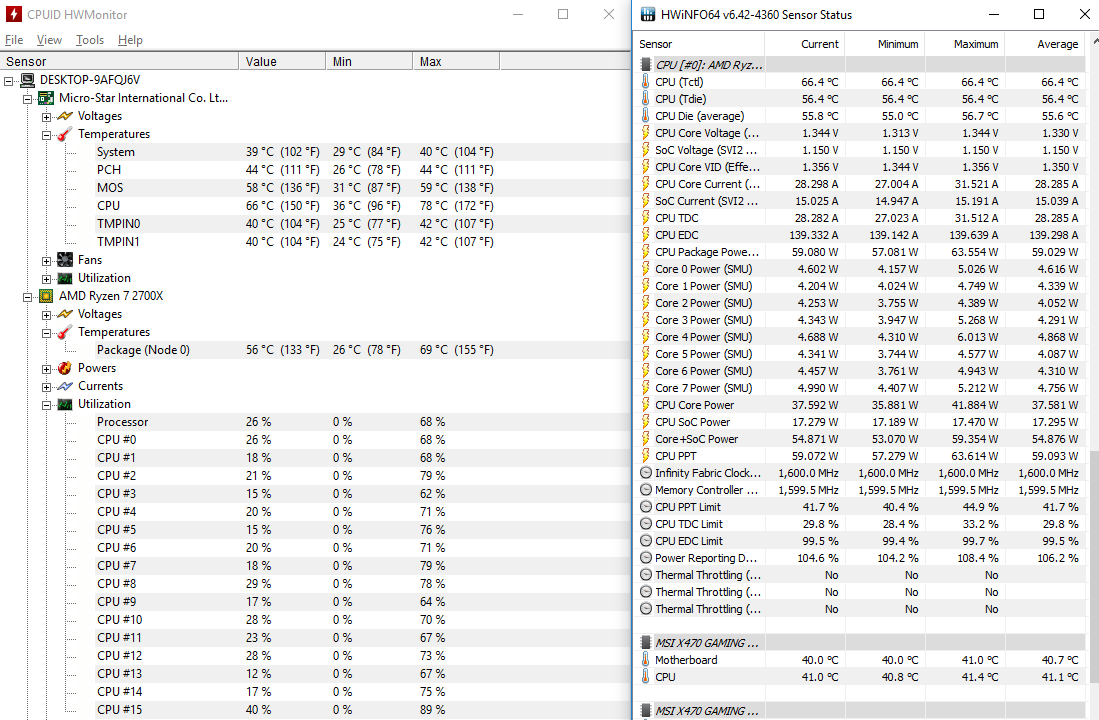The width and height of the screenshot is (1099, 720).
Task: Collapse the DESKTOP-9AFQJ6V tree node
Action: (8, 81)
